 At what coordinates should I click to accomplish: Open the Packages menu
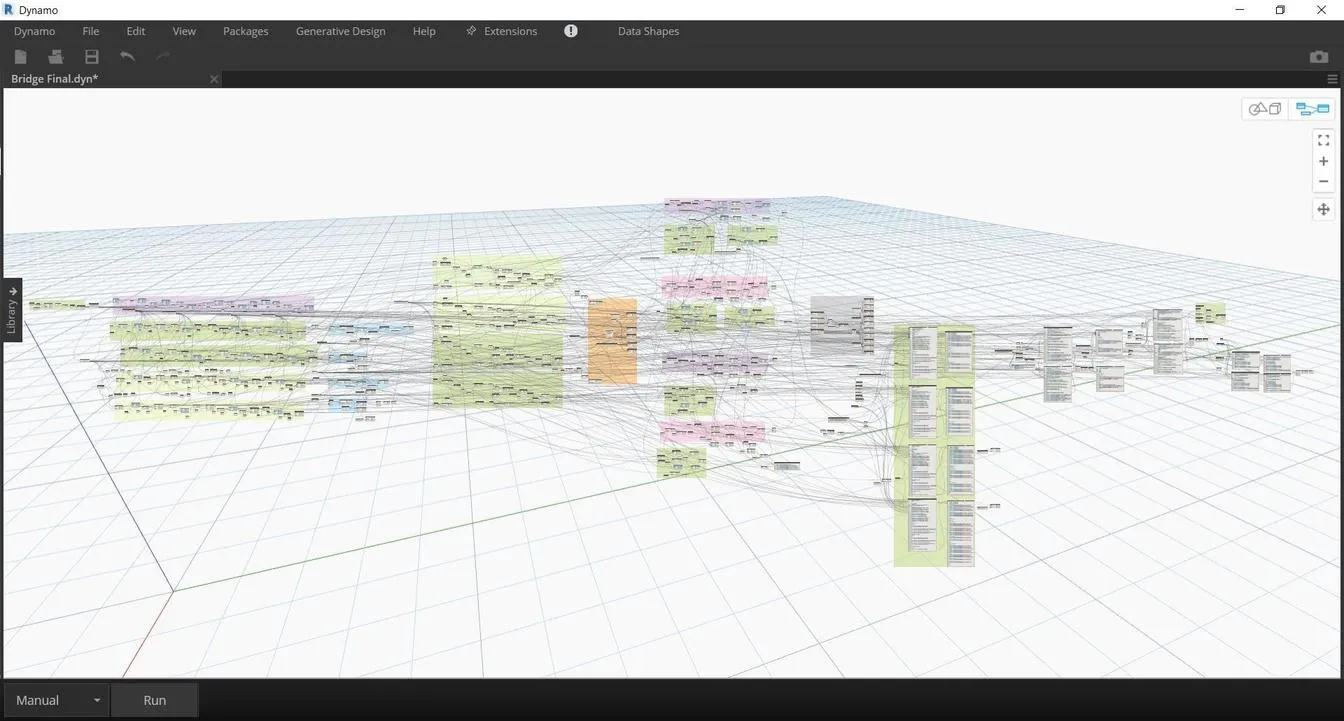coord(246,31)
